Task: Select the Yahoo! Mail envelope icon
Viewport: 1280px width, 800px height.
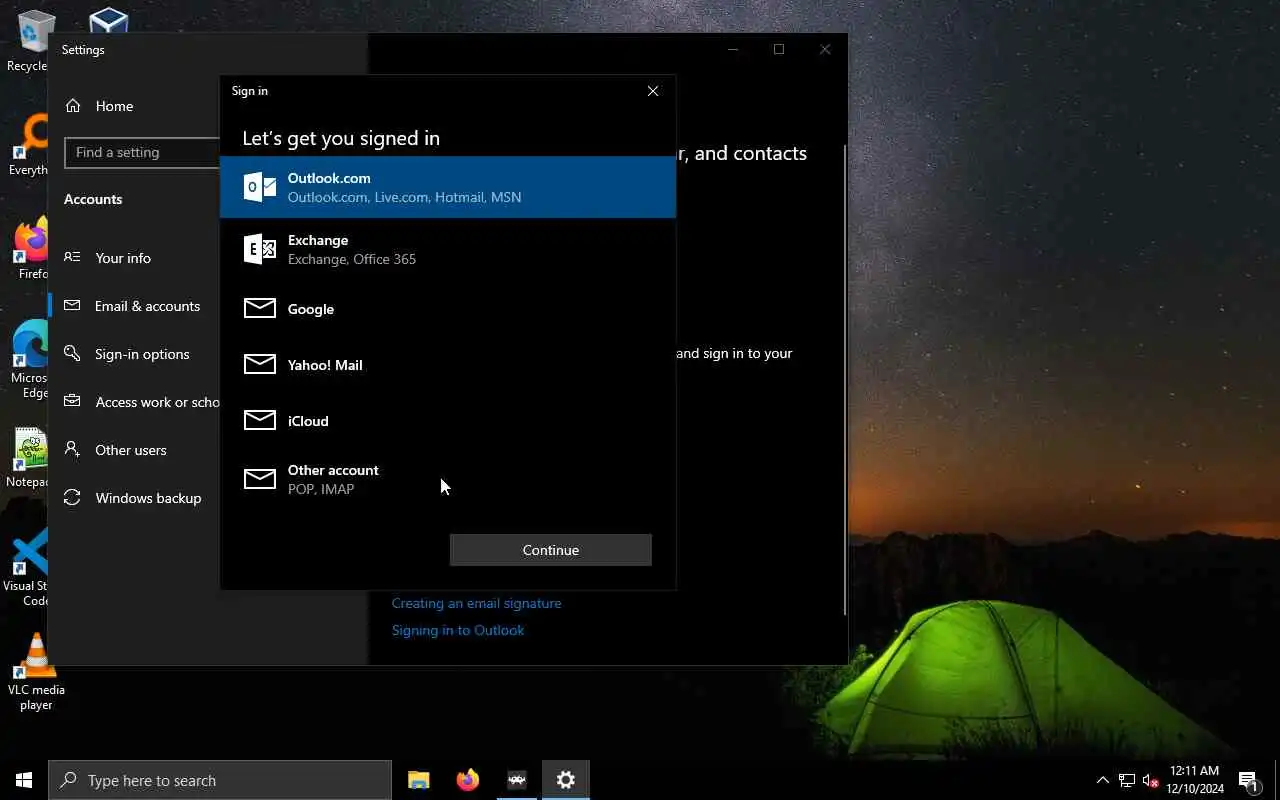Action: pyautogui.click(x=260, y=364)
